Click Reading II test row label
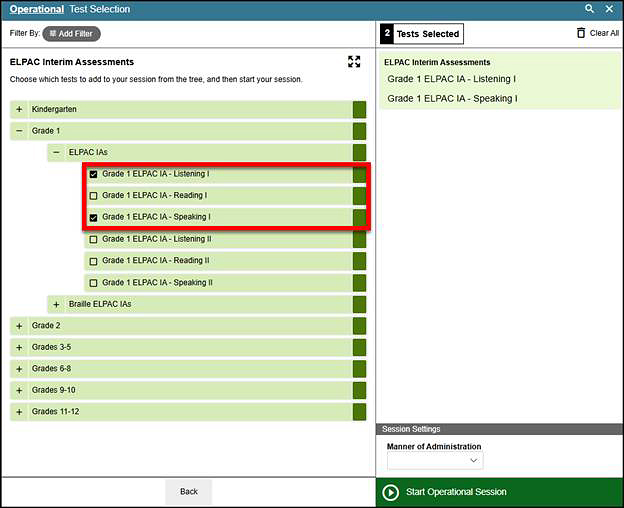The width and height of the screenshot is (624, 508). coord(156,261)
